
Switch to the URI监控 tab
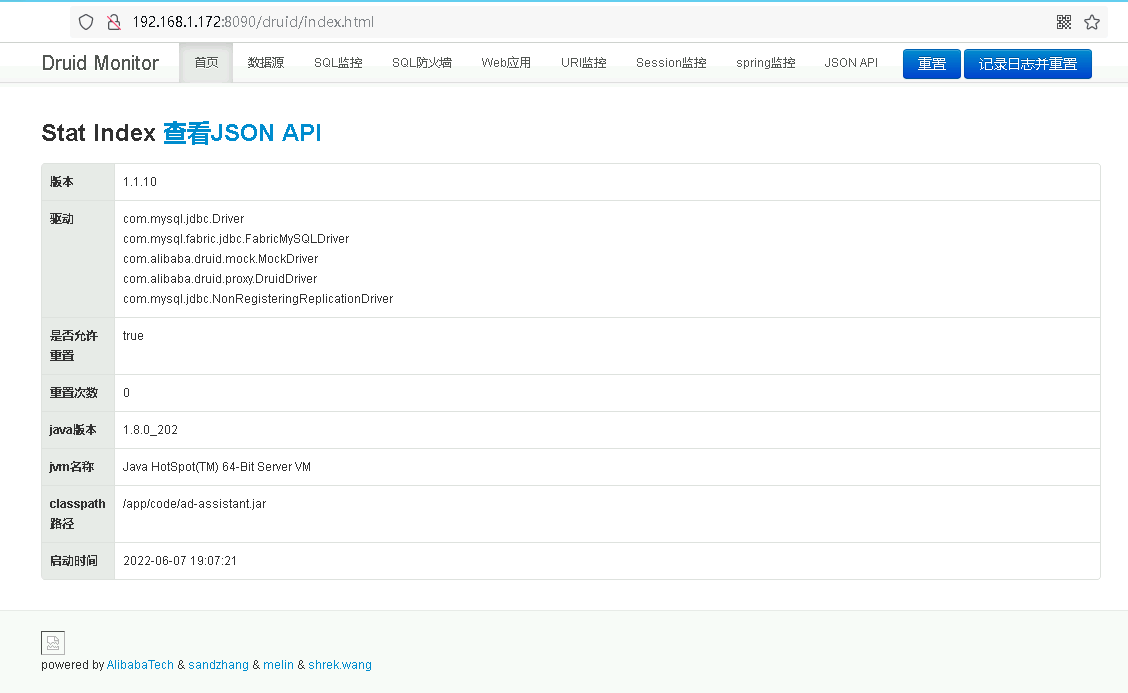(583, 63)
